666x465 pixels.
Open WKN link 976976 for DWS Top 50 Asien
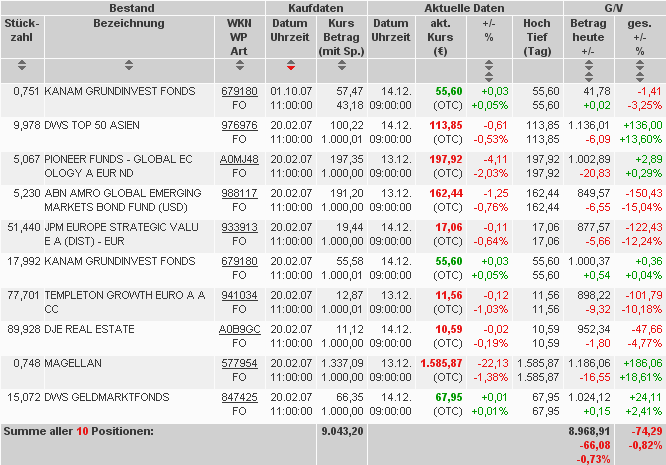pos(239,125)
